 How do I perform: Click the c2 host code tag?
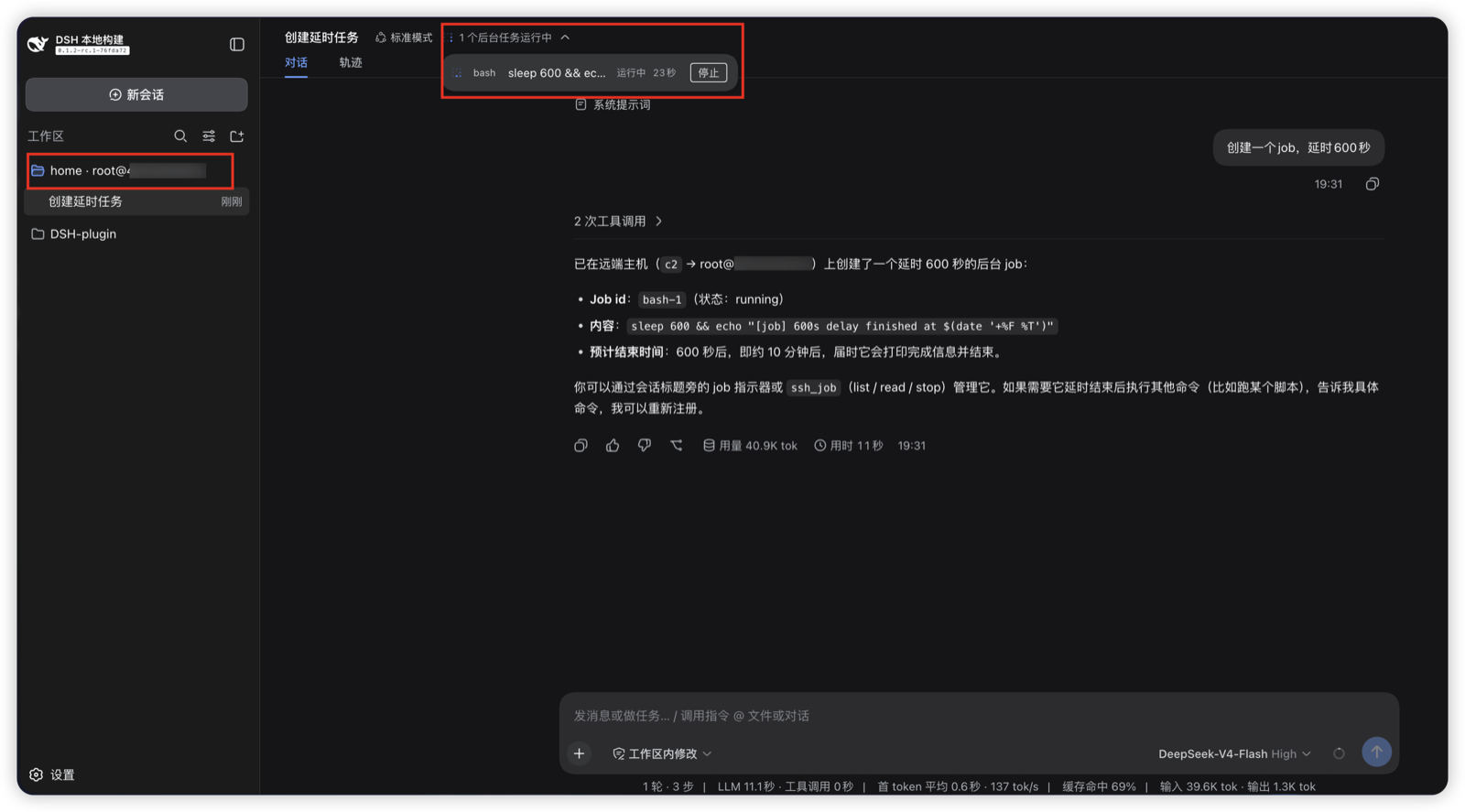click(671, 264)
